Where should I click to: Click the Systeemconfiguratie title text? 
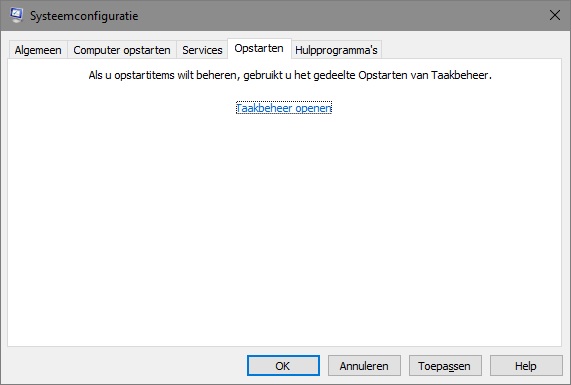[x=84, y=16]
